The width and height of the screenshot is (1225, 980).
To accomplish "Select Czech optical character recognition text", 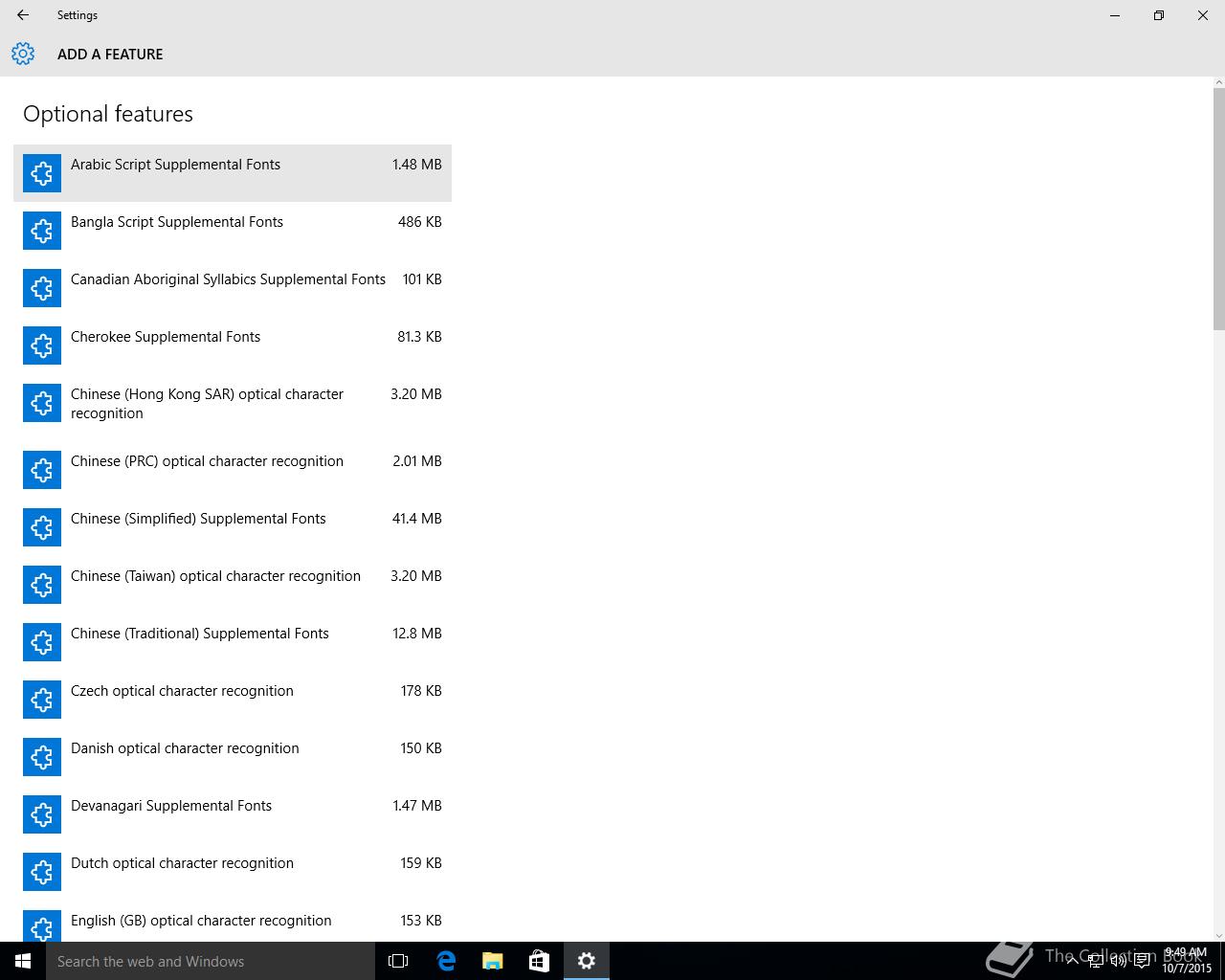I will tap(182, 691).
